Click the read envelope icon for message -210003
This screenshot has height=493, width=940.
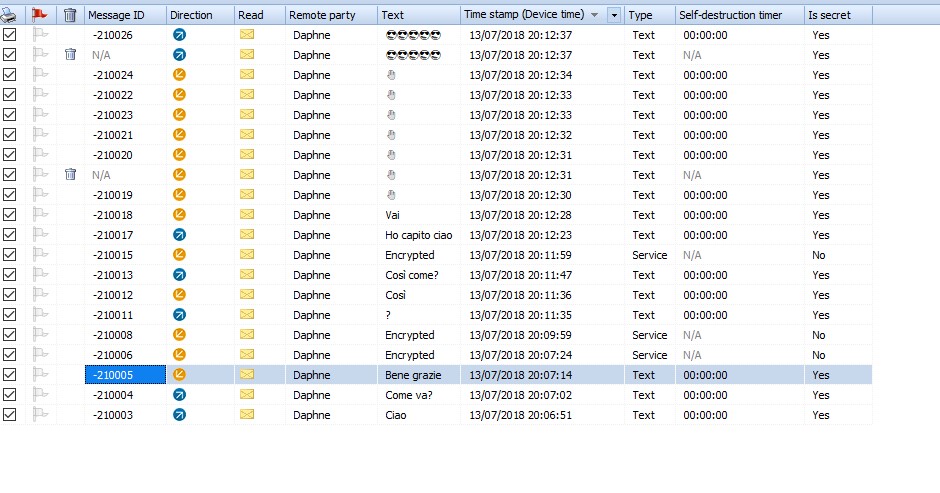point(247,414)
